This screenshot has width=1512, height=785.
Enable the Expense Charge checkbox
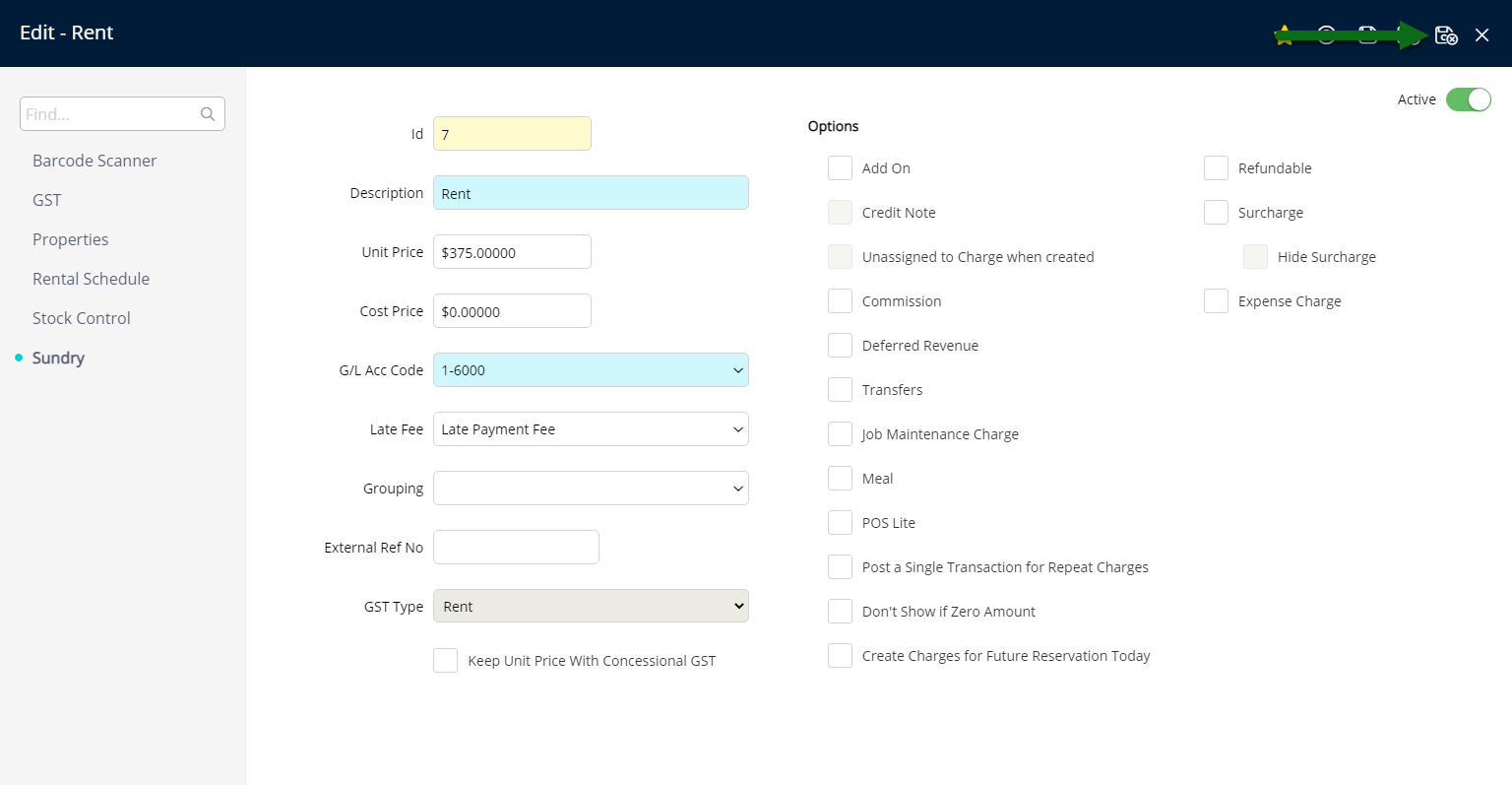tap(1216, 301)
